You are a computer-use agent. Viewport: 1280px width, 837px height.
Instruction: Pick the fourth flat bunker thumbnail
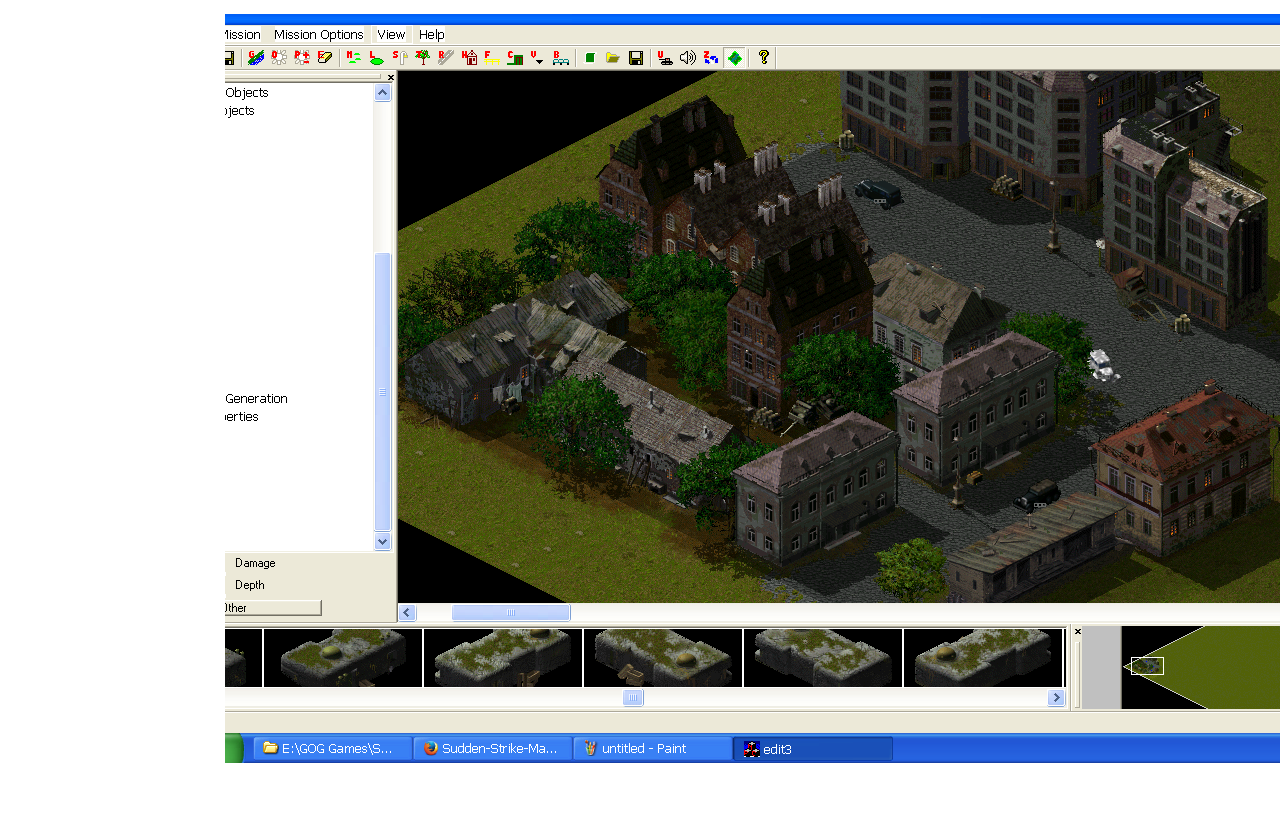(x=823, y=658)
